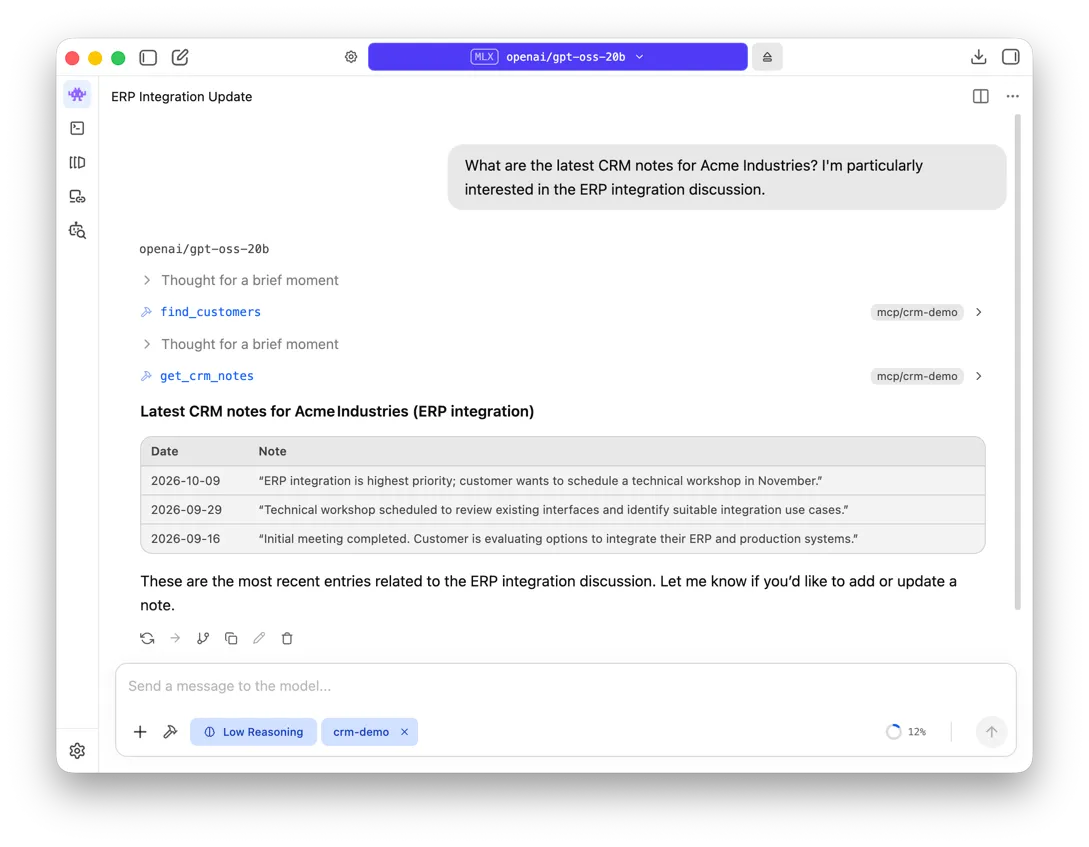Toggle the left sidebar panel icon
The image size is (1089, 847).
pos(148,57)
